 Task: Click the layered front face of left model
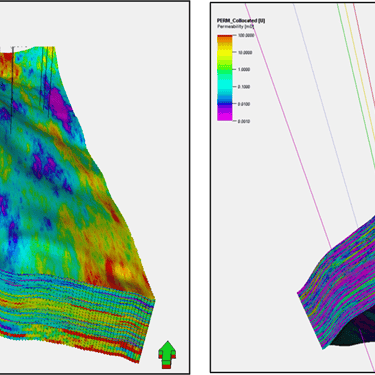pos(77,313)
